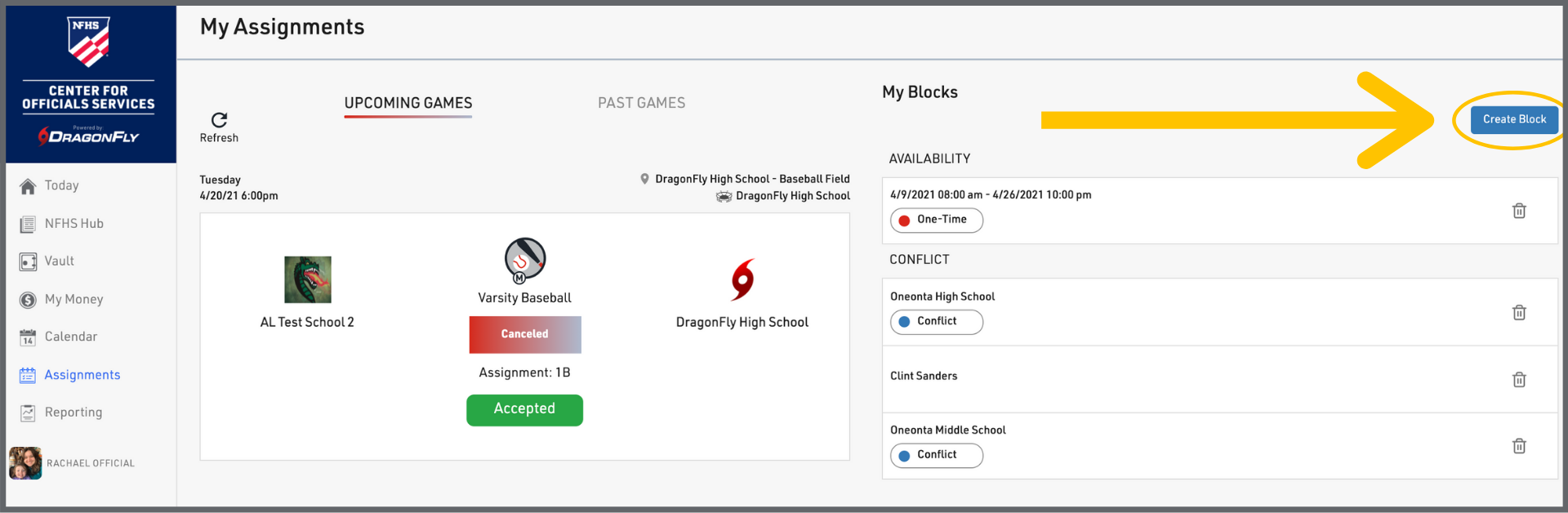Select the Upcoming Games tab

(408, 103)
